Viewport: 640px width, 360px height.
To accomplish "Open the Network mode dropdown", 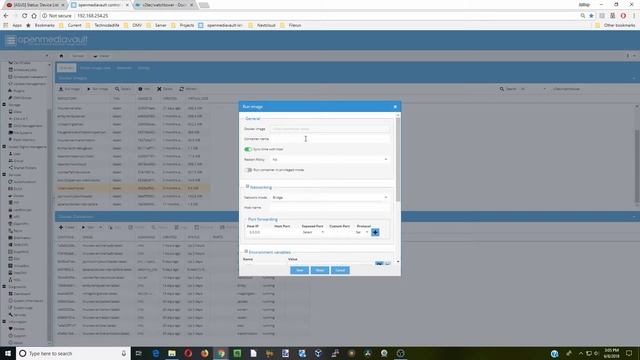I will [x=330, y=198].
